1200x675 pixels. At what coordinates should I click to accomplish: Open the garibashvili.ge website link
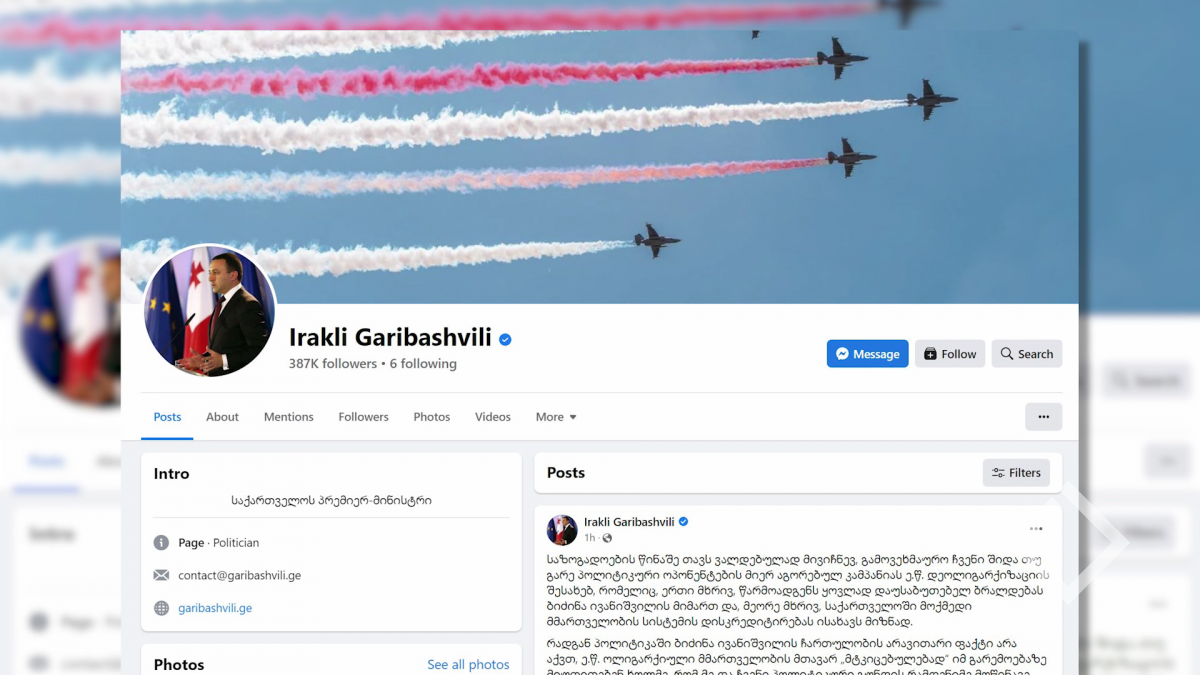tap(215, 608)
